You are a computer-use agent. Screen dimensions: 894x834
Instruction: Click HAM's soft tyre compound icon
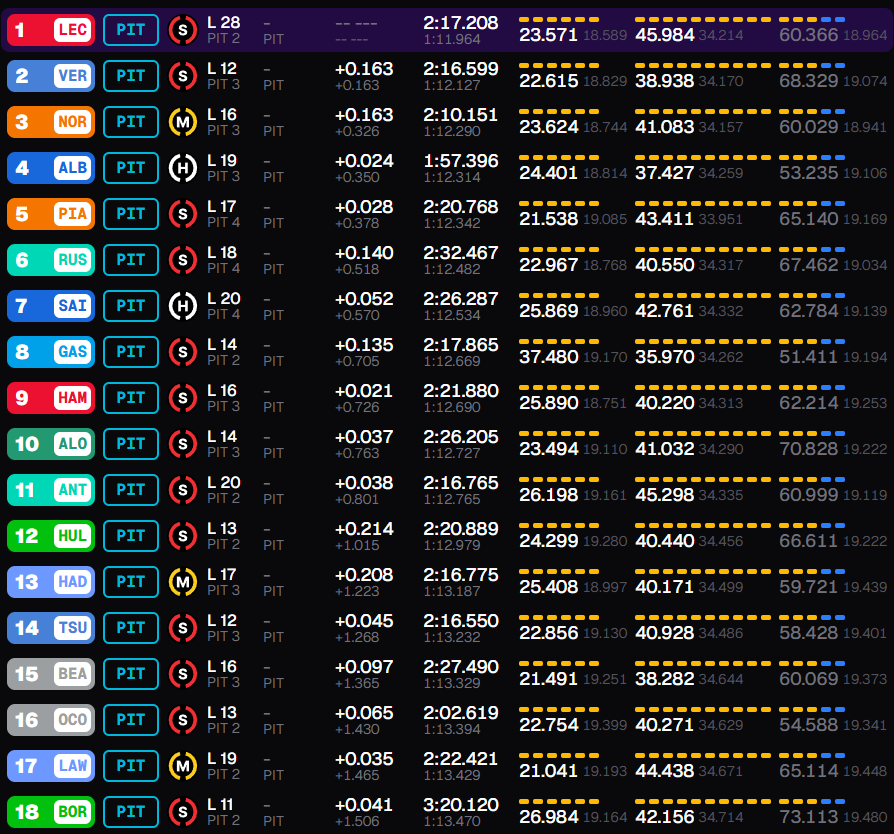tap(182, 398)
